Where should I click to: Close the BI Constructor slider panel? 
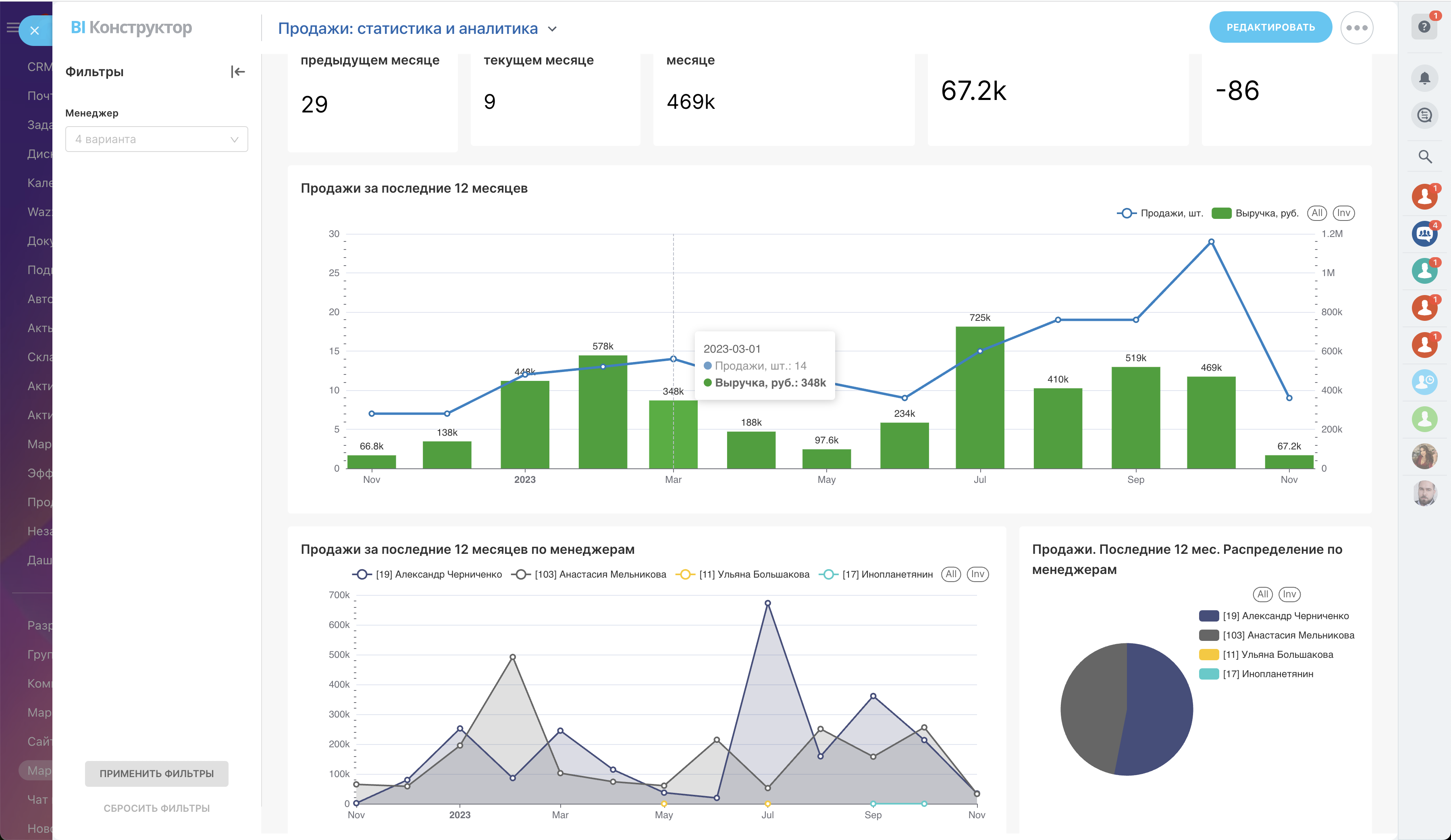pyautogui.click(x=35, y=31)
